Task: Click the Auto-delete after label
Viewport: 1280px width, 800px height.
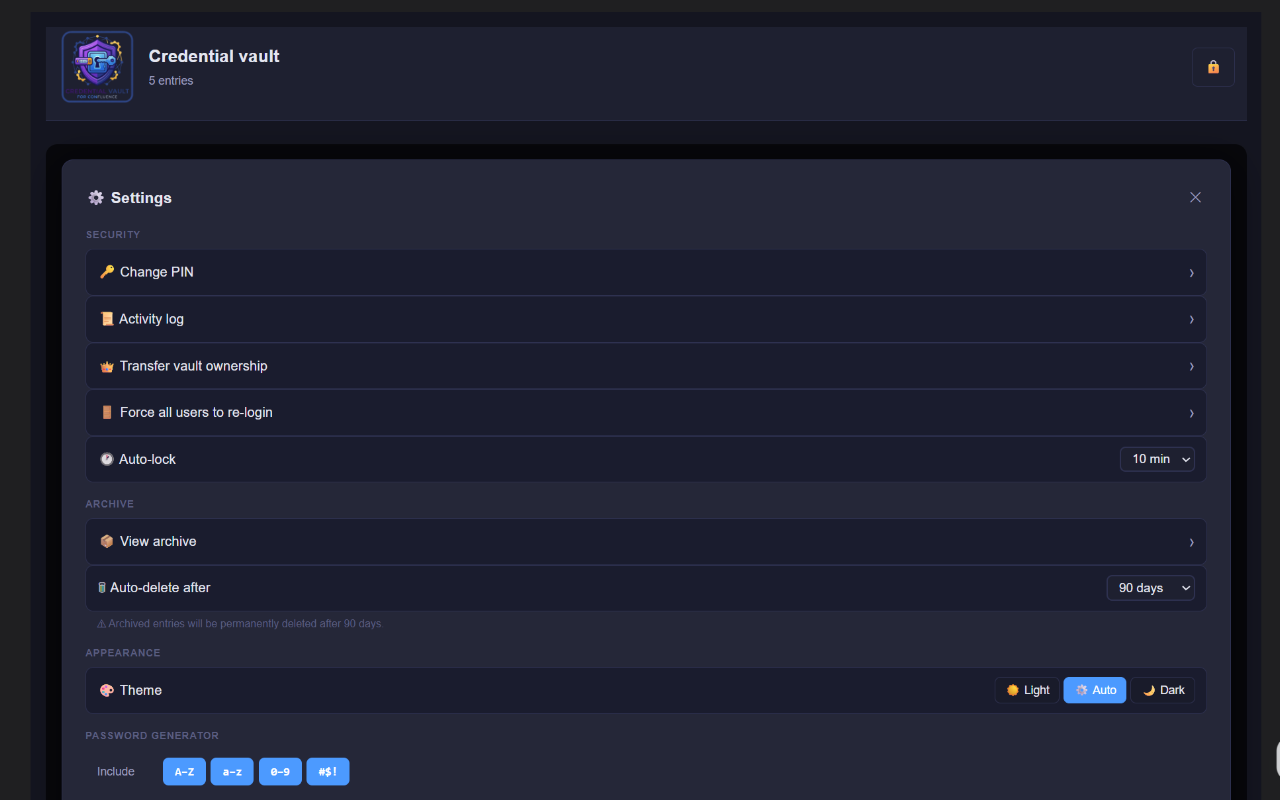Action: [160, 588]
